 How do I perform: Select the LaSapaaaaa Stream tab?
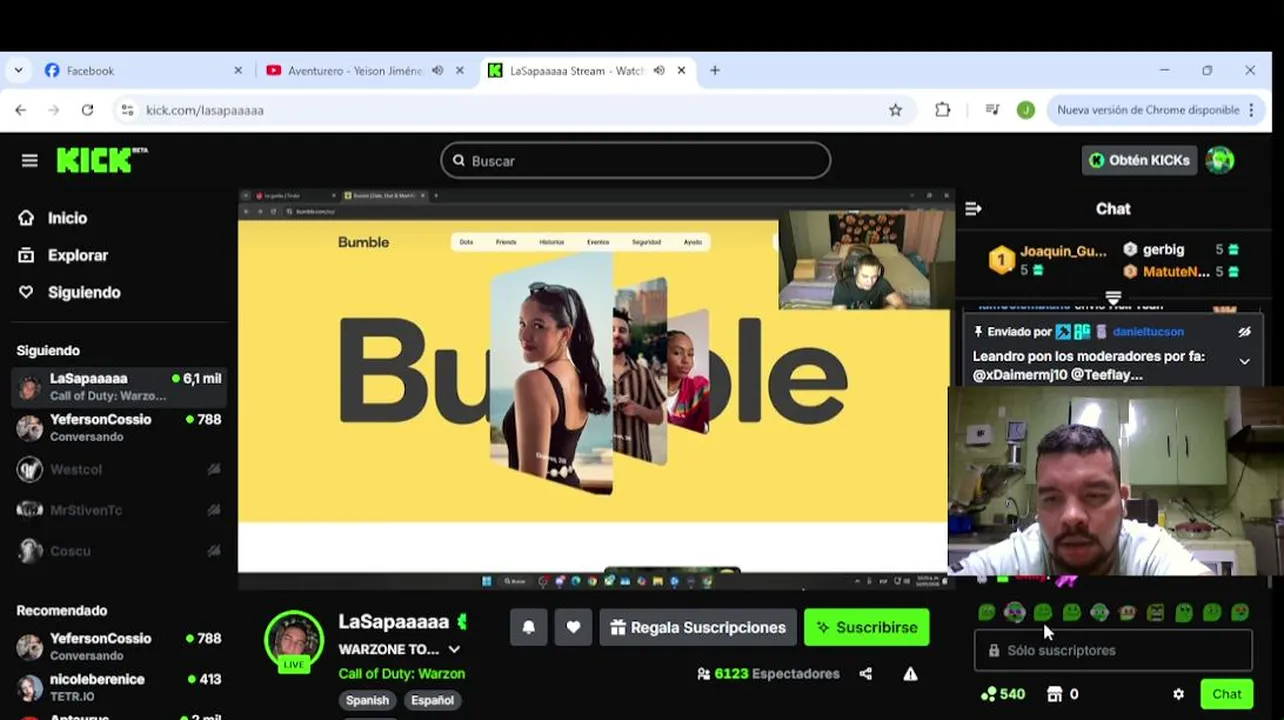click(588, 71)
